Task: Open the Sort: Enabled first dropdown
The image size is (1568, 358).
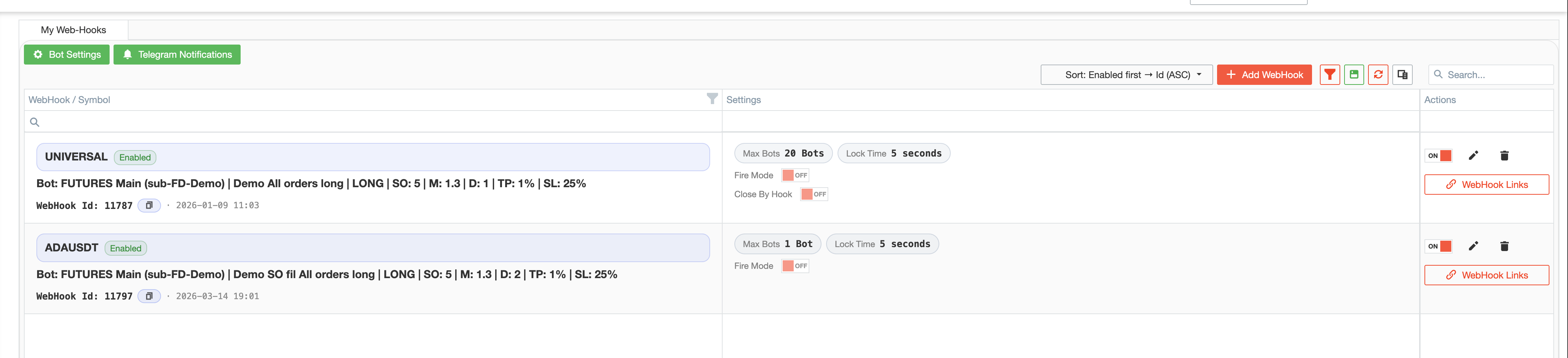Action: click(1126, 75)
